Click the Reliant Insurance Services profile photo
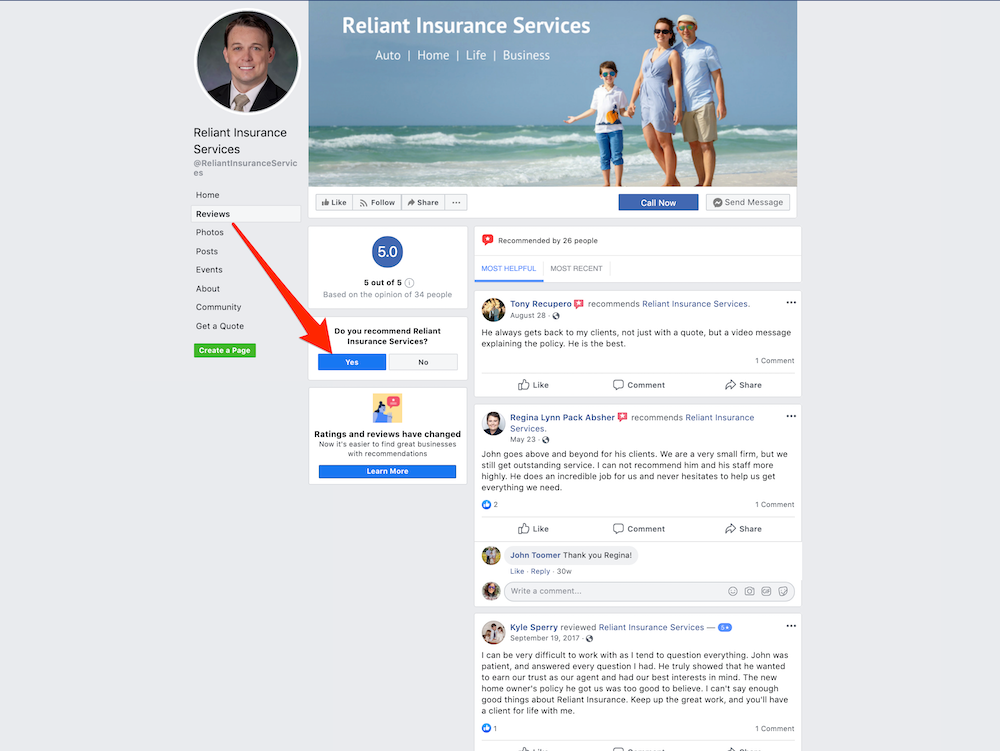Image resolution: width=1000 pixels, height=751 pixels. [247, 61]
